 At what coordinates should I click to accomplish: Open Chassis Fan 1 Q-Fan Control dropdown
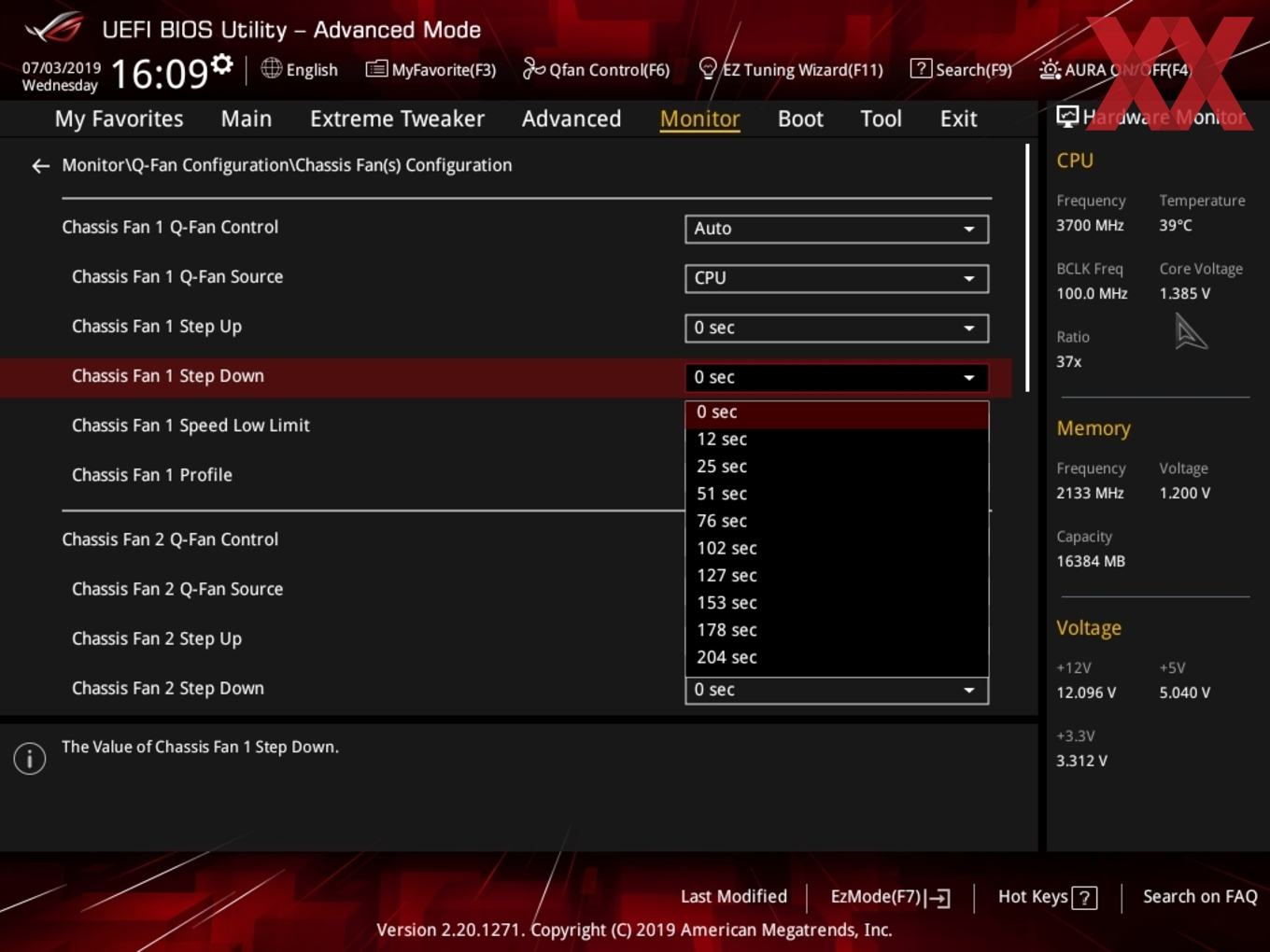tap(837, 229)
